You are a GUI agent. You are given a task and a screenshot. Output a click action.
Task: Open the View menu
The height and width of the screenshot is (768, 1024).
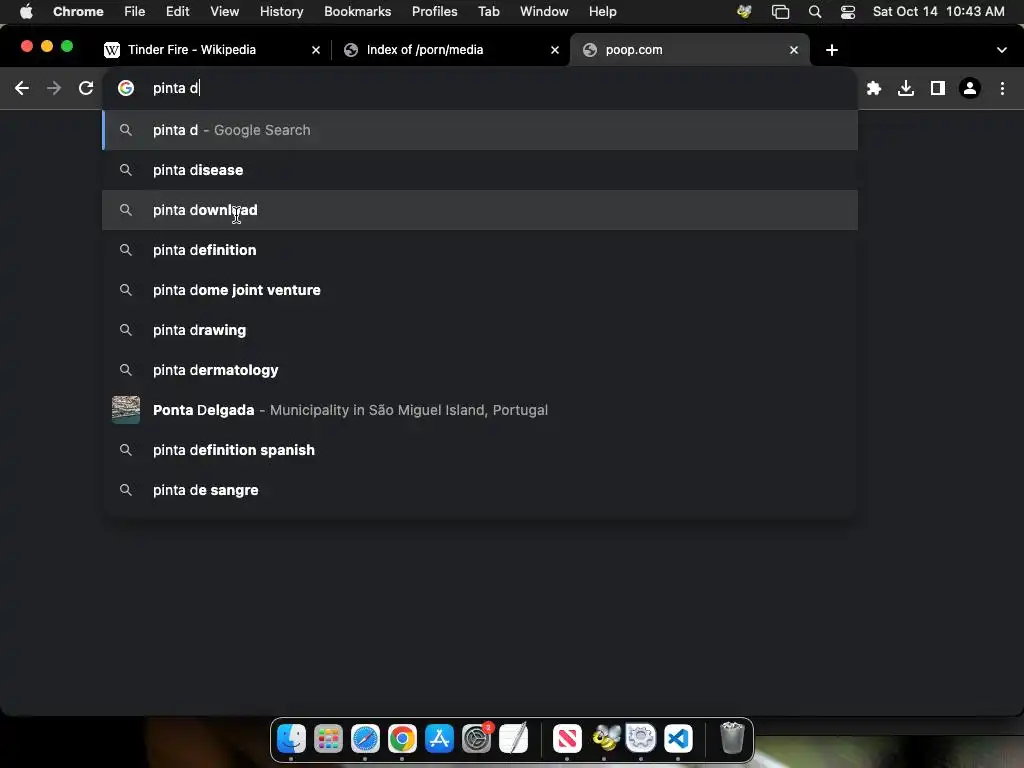tap(224, 12)
